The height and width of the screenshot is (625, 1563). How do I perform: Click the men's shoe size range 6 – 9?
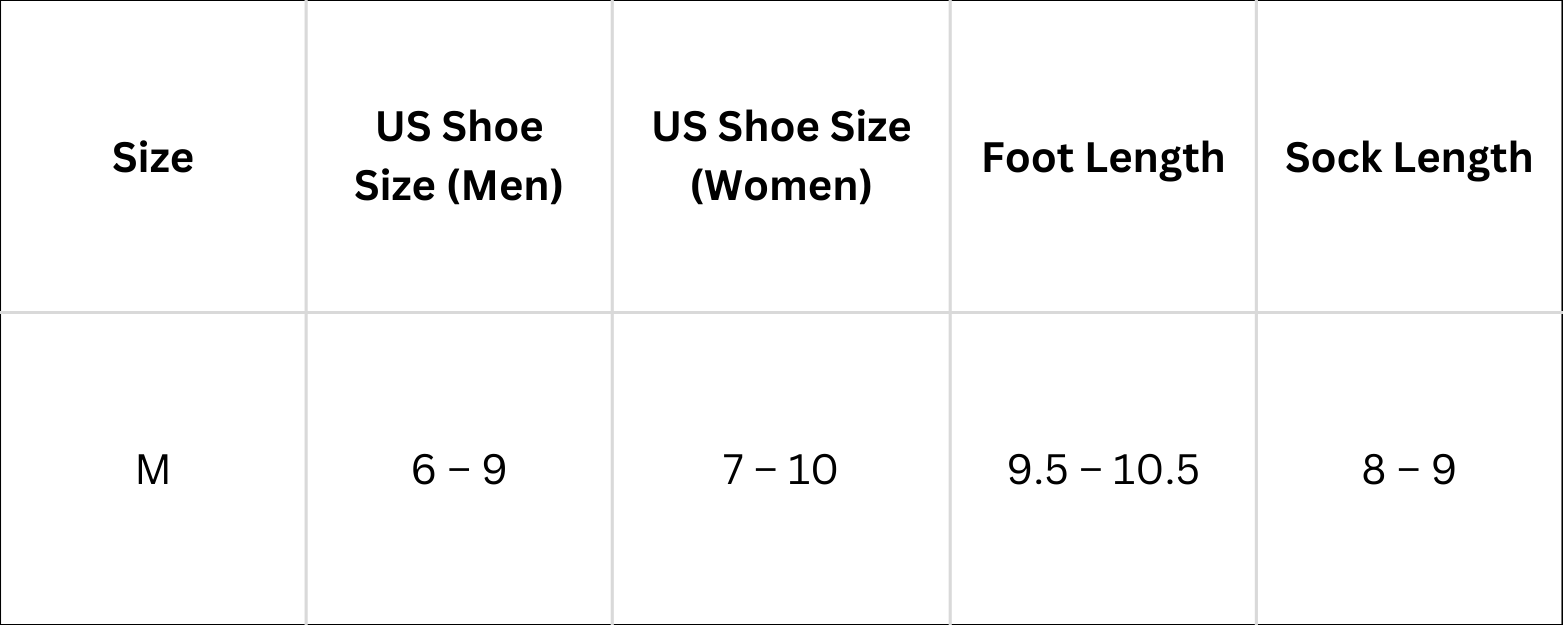[459, 469]
